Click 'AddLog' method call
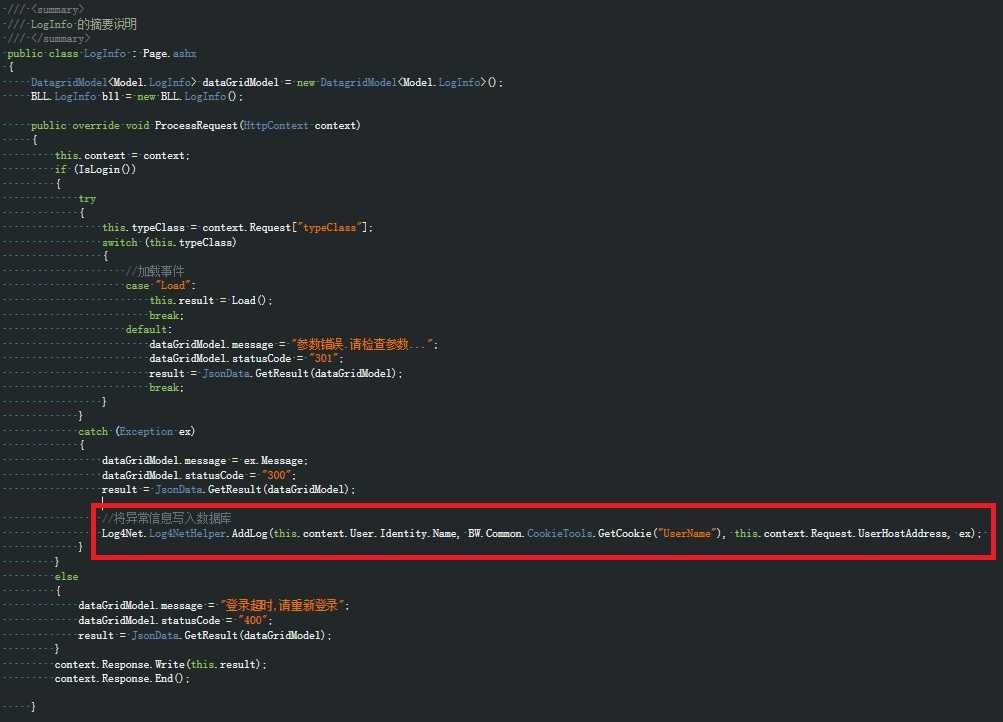The image size is (1003, 722). [x=249, y=533]
